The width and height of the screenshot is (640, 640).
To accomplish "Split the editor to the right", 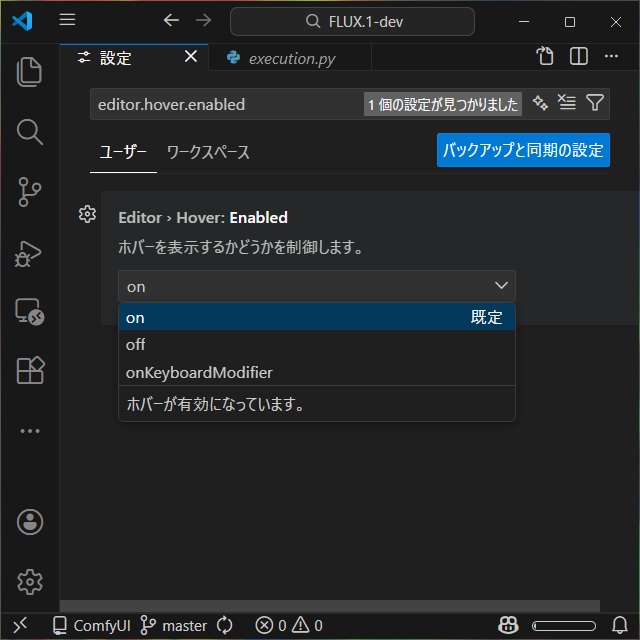I will pyautogui.click(x=578, y=57).
